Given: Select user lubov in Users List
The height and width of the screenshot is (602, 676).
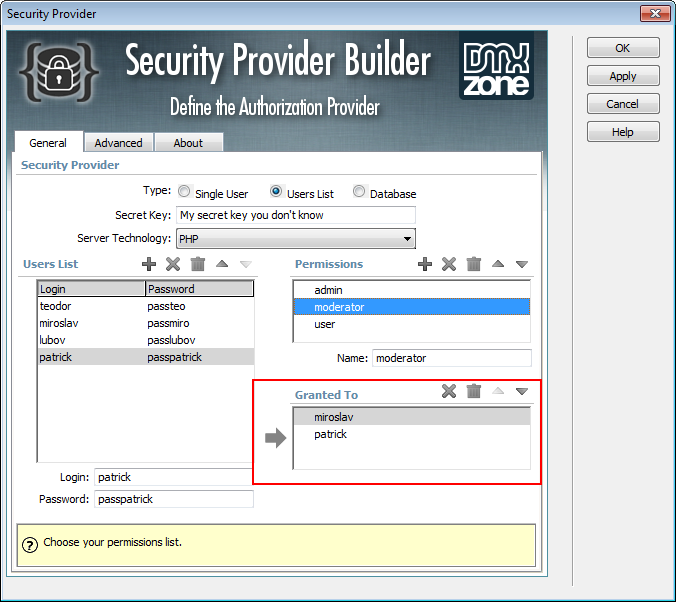Looking at the screenshot, I should (146, 340).
